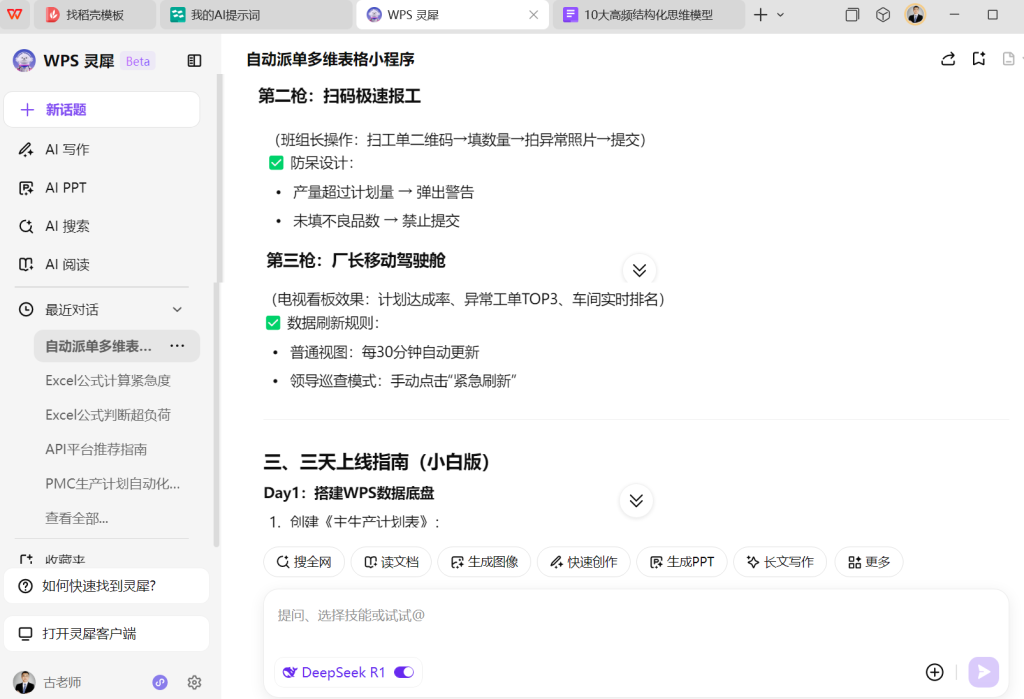Click the chat prompt input field
The image size is (1024, 699).
click(636, 615)
